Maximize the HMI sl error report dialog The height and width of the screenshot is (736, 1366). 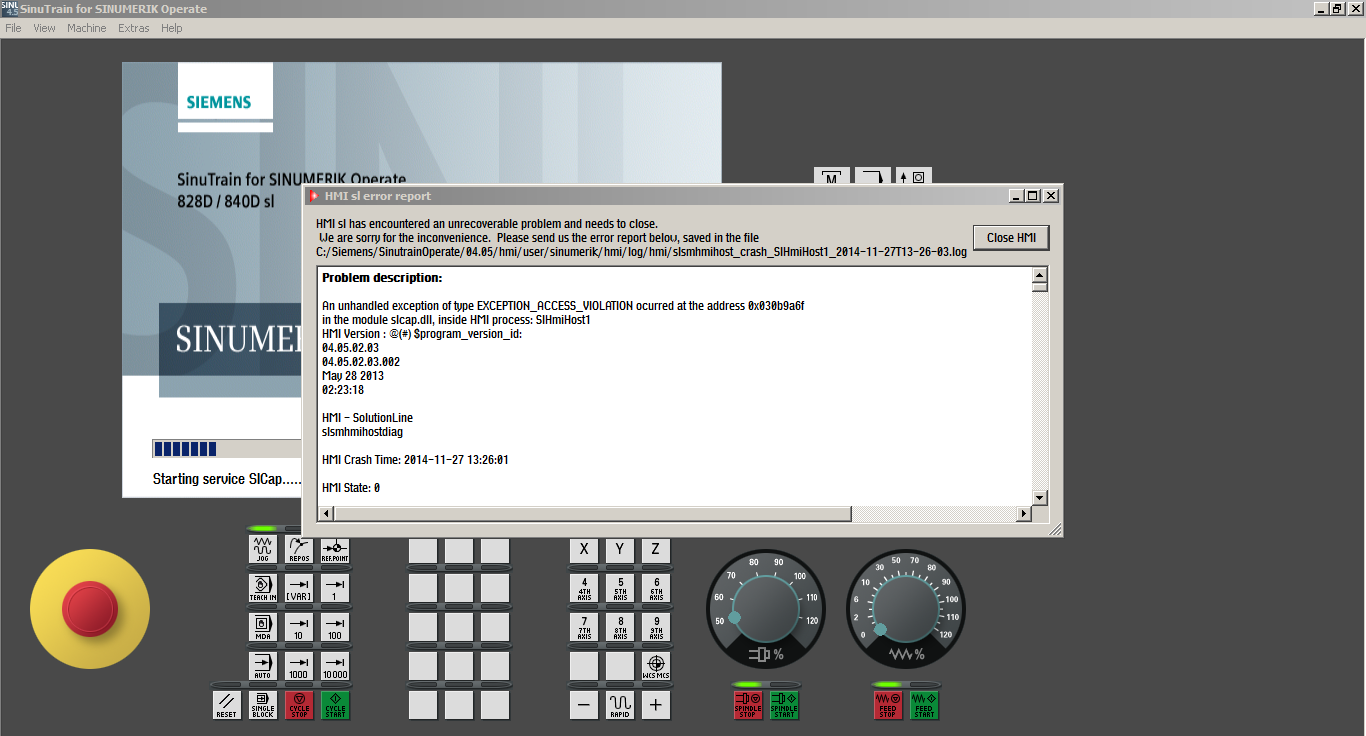coord(1034,196)
